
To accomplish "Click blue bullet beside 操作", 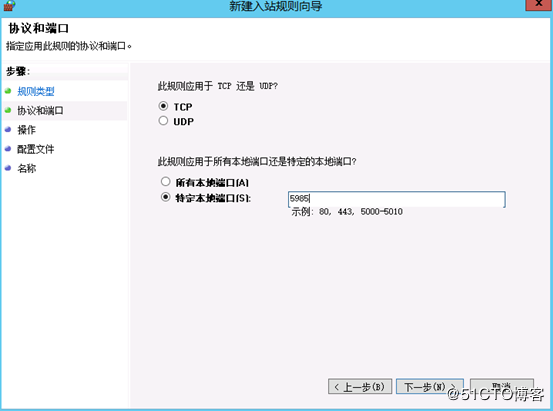I will click(x=8, y=129).
